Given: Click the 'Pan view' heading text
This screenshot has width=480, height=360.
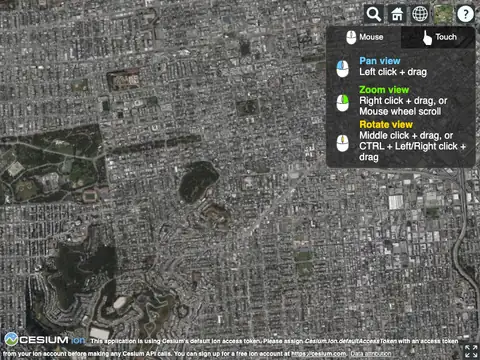Looking at the screenshot, I should (380, 61).
